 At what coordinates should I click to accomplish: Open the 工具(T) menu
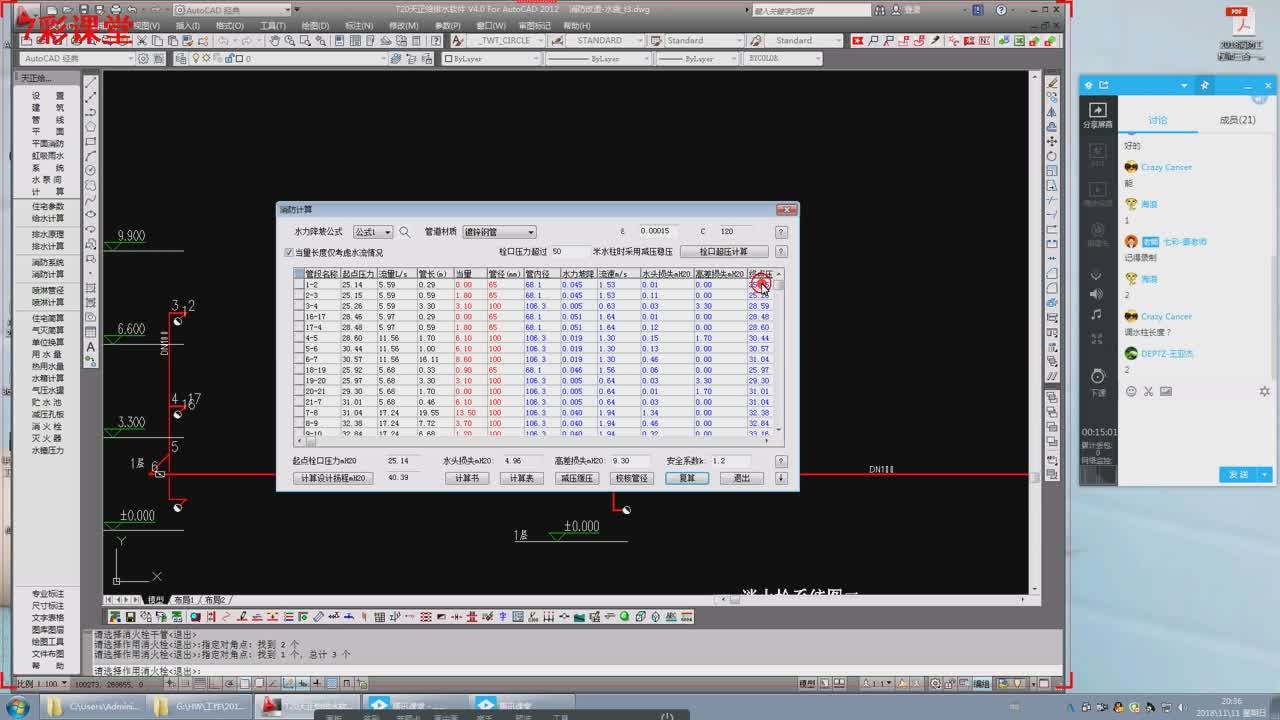(272, 26)
